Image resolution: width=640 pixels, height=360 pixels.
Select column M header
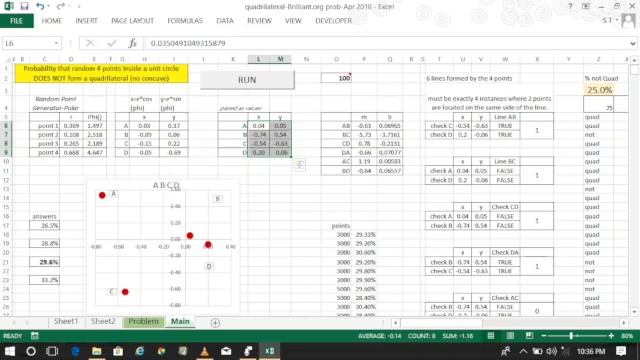(x=280, y=59)
